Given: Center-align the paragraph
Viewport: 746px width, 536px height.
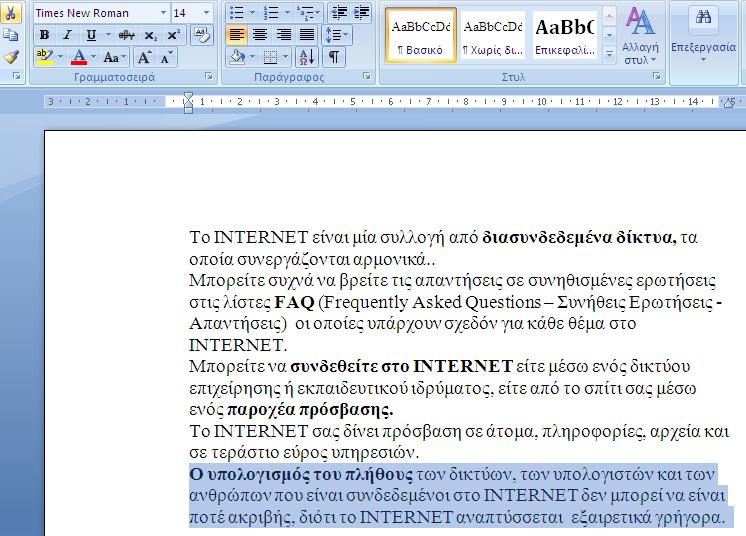Looking at the screenshot, I should click(260, 35).
